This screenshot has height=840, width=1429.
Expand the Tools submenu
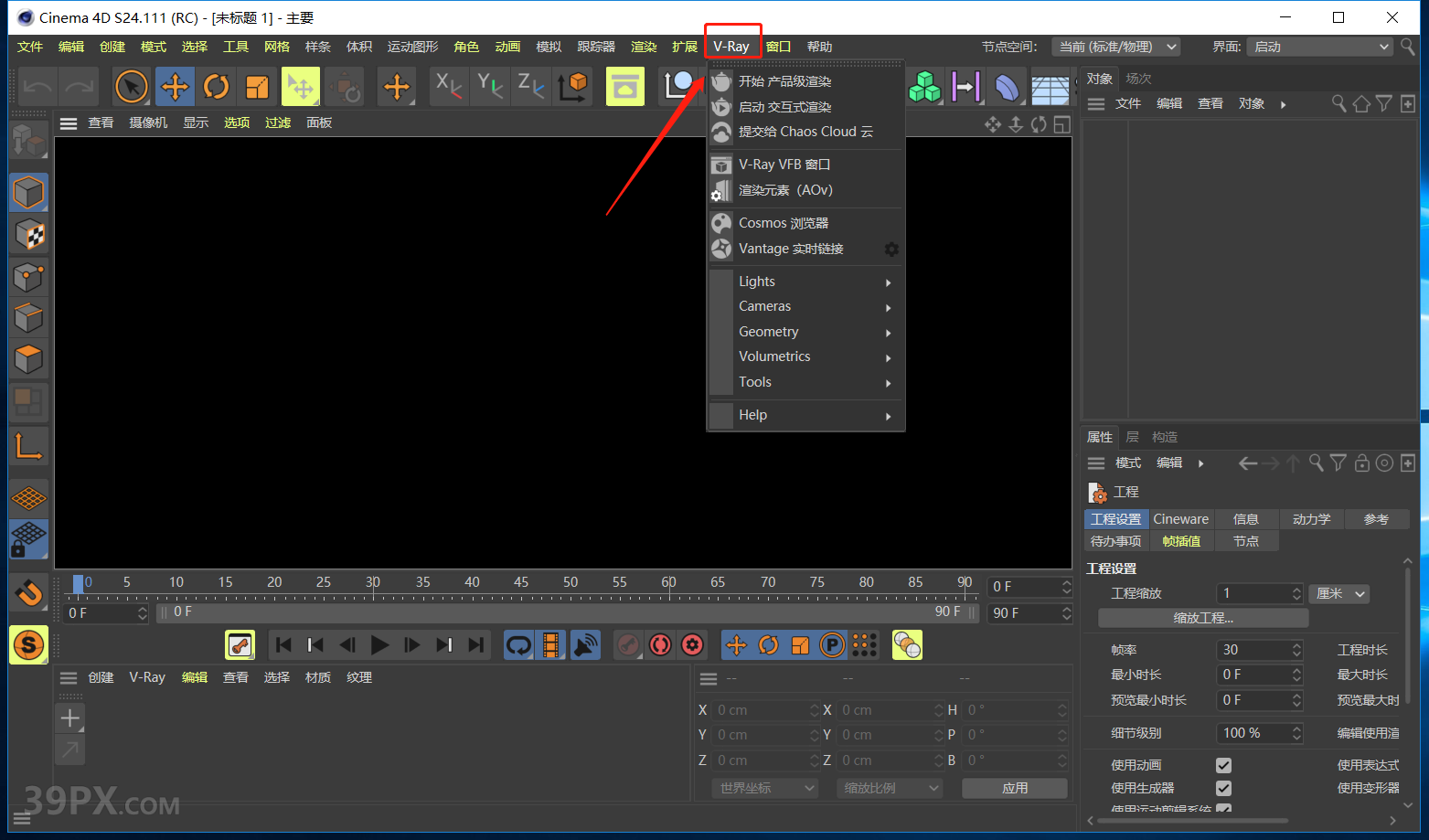coord(806,382)
